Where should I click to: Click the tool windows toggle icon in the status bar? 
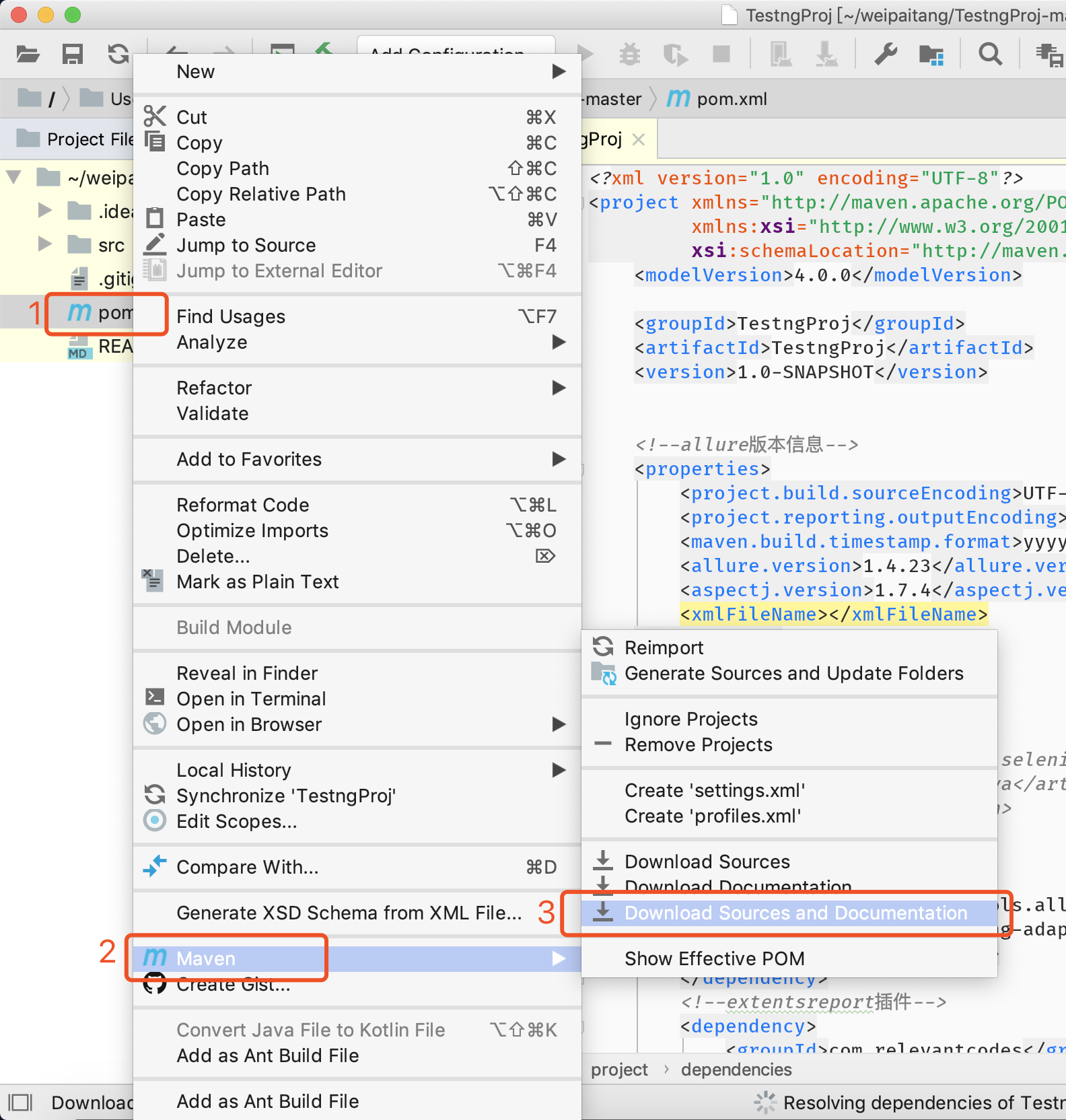[x=20, y=1102]
